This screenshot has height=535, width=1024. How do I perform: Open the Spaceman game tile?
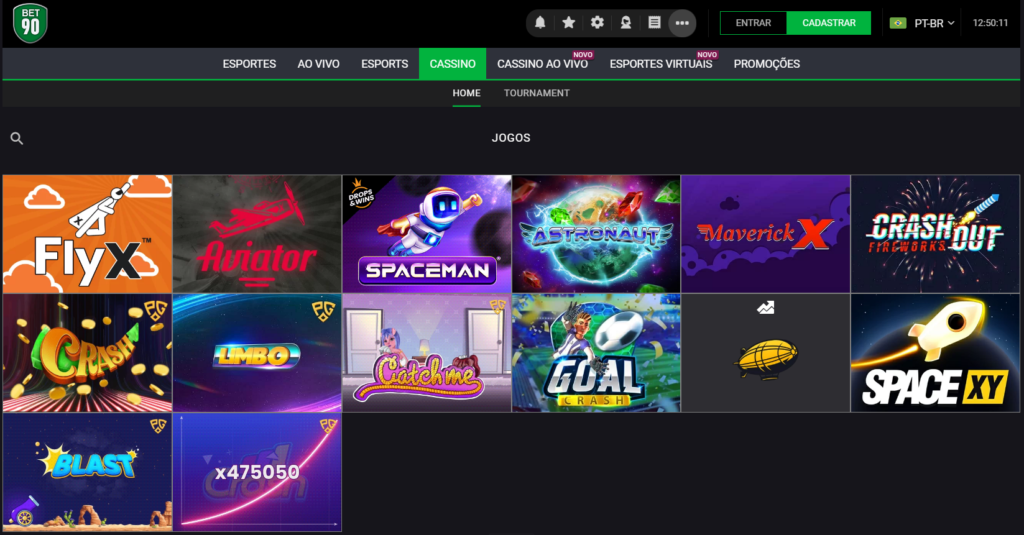coord(426,234)
